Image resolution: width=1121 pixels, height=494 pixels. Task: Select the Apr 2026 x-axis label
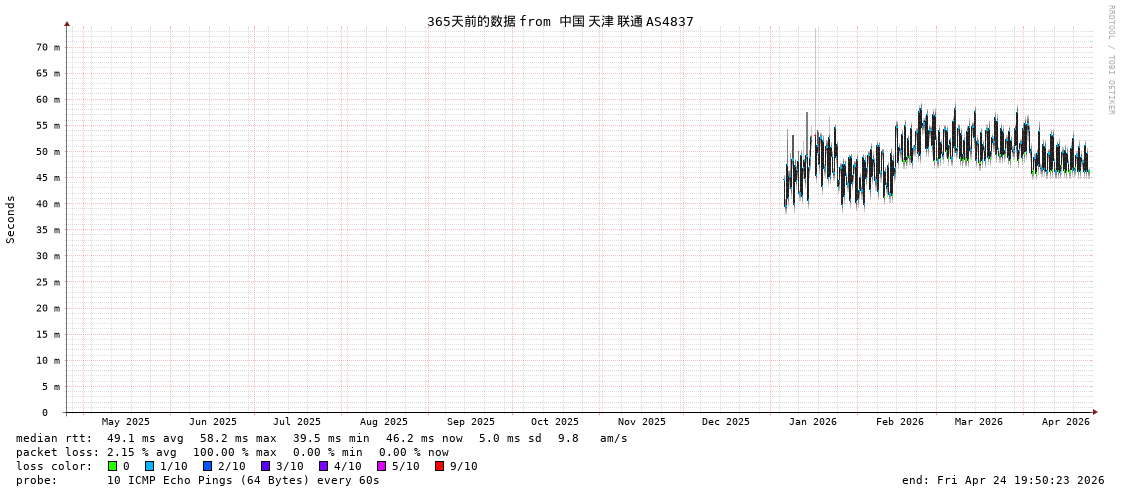1065,422
